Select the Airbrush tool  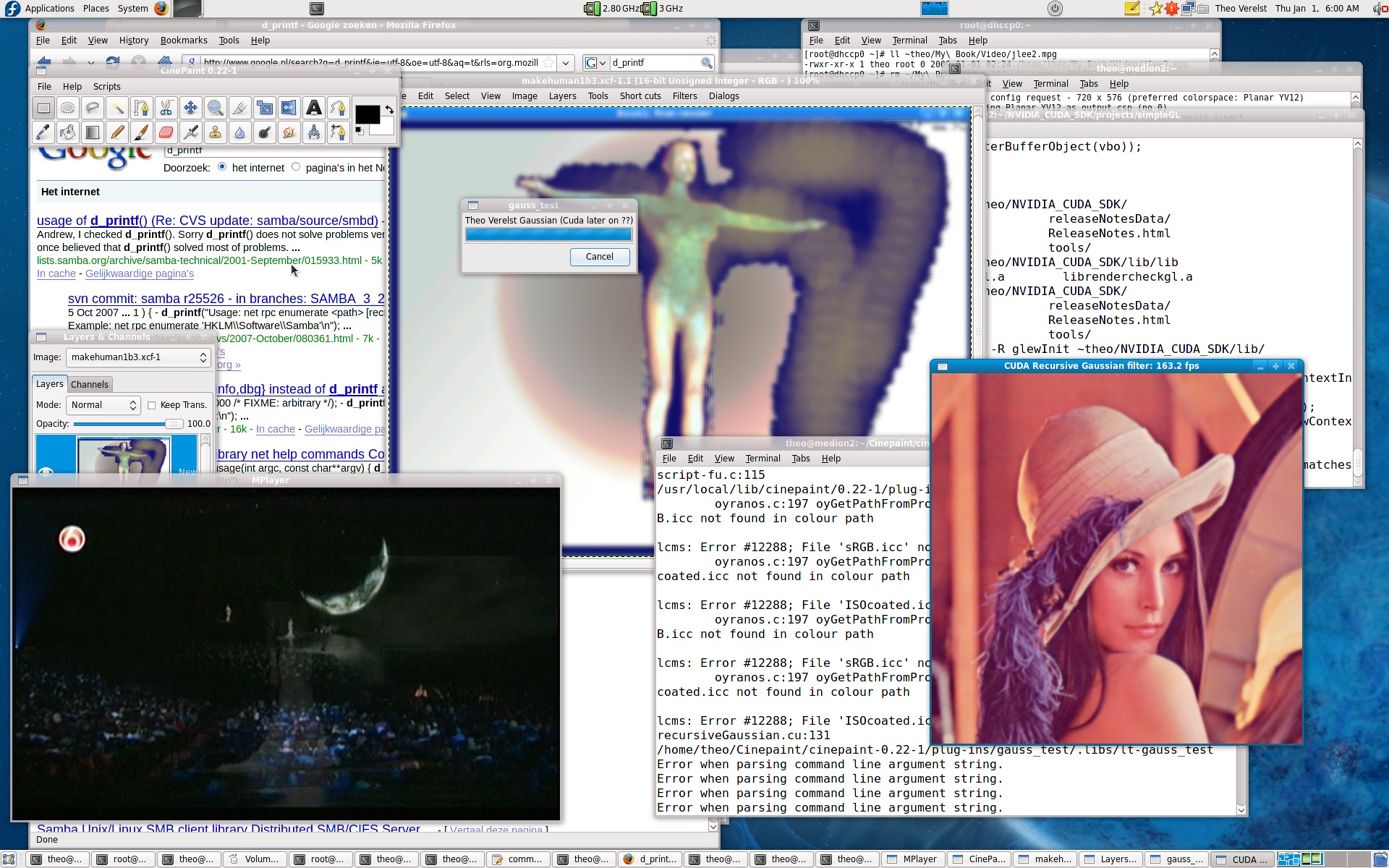pos(191,132)
